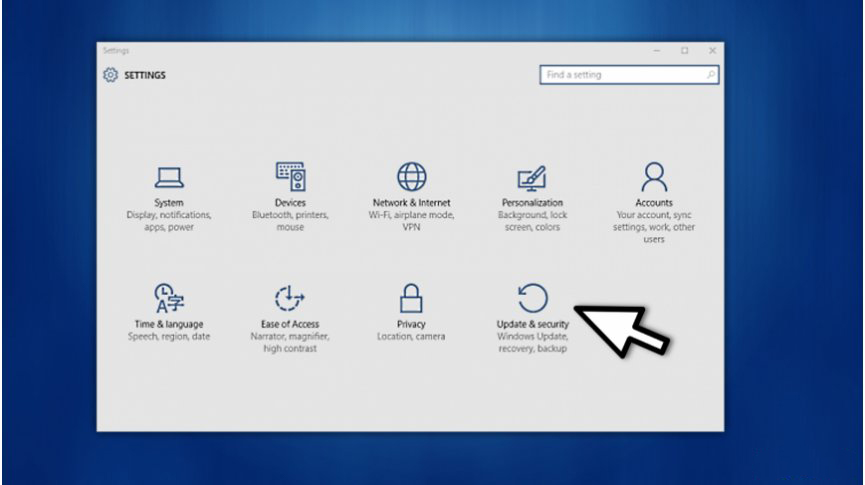Click 'Windows Update, recovery, backup' description
865x485 pixels.
tap(532, 342)
